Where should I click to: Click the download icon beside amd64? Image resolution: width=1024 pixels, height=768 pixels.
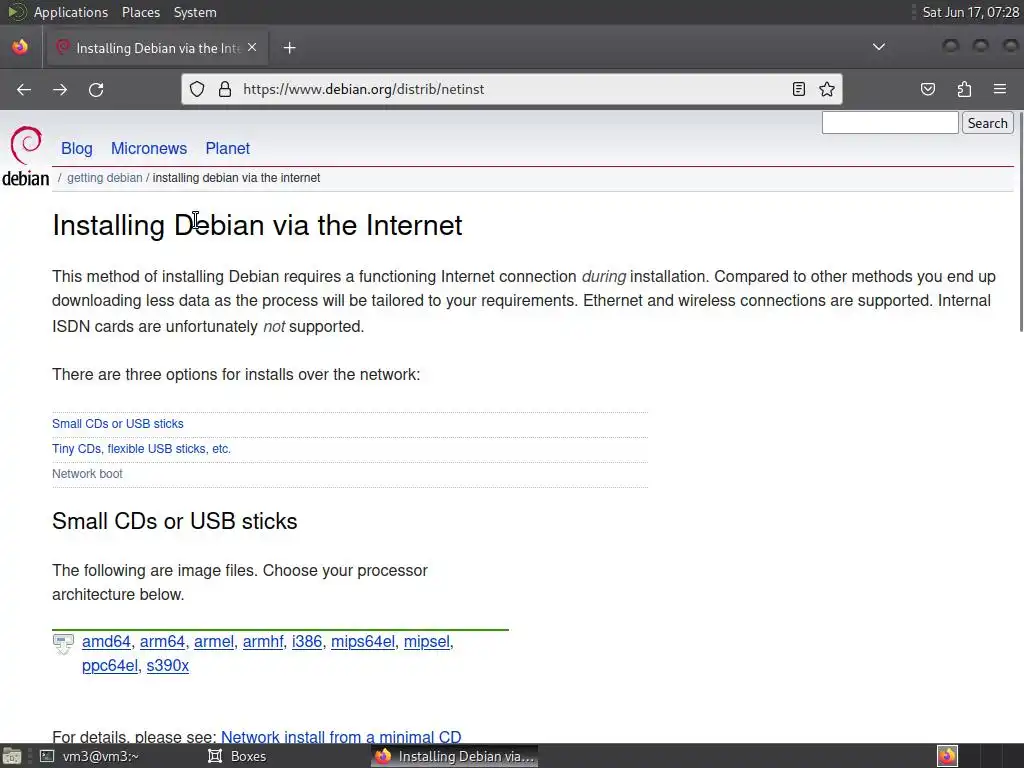coord(63,645)
